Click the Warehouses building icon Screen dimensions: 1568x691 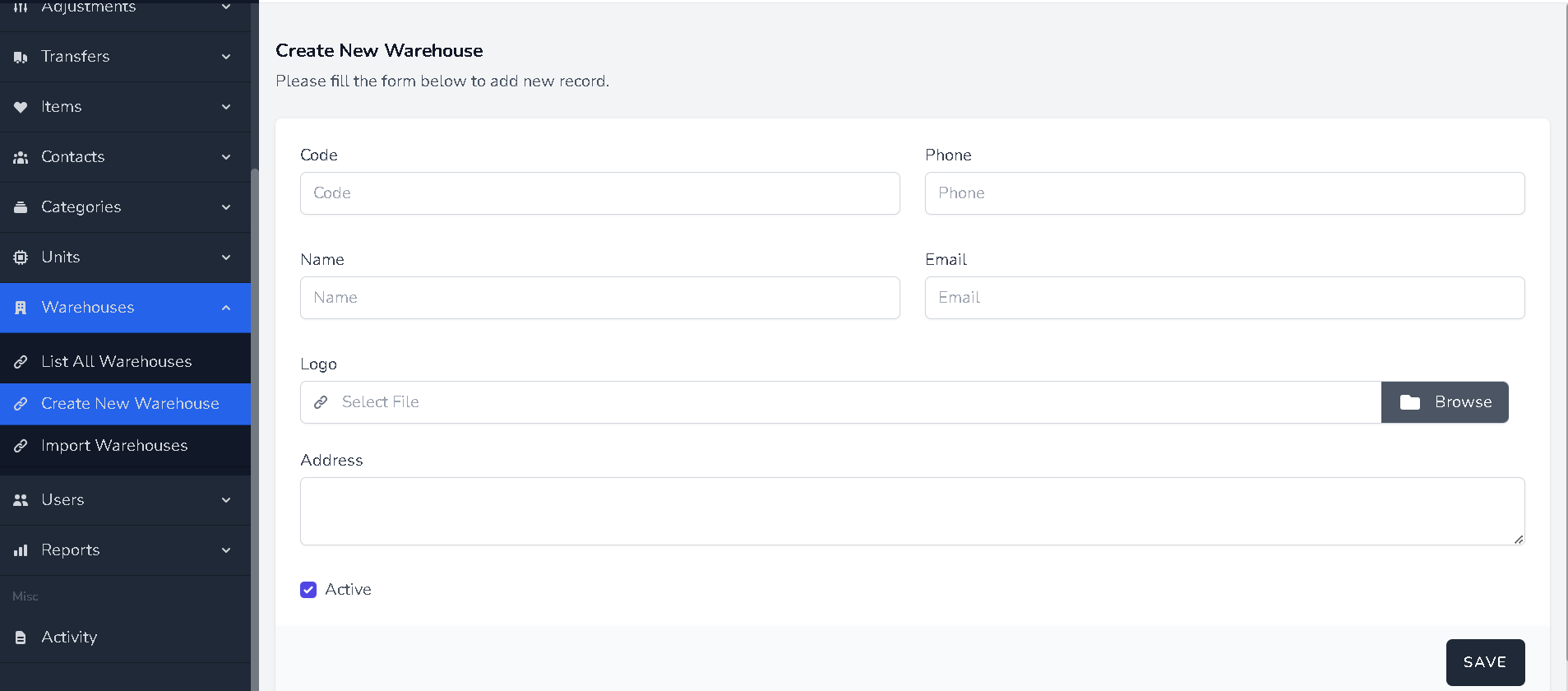(21, 308)
